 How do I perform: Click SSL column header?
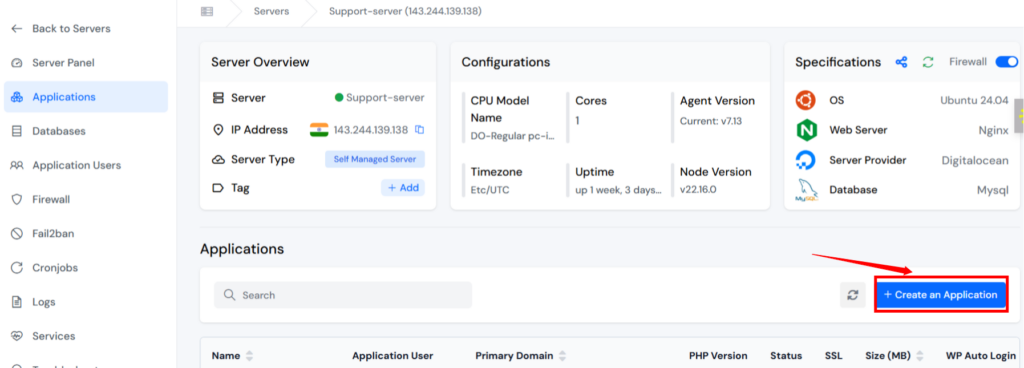tap(833, 356)
